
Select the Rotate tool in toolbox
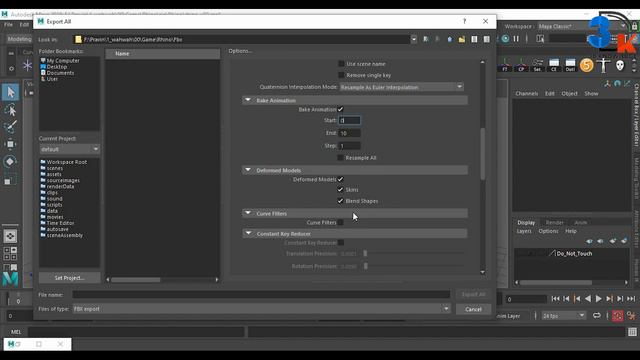10,162
